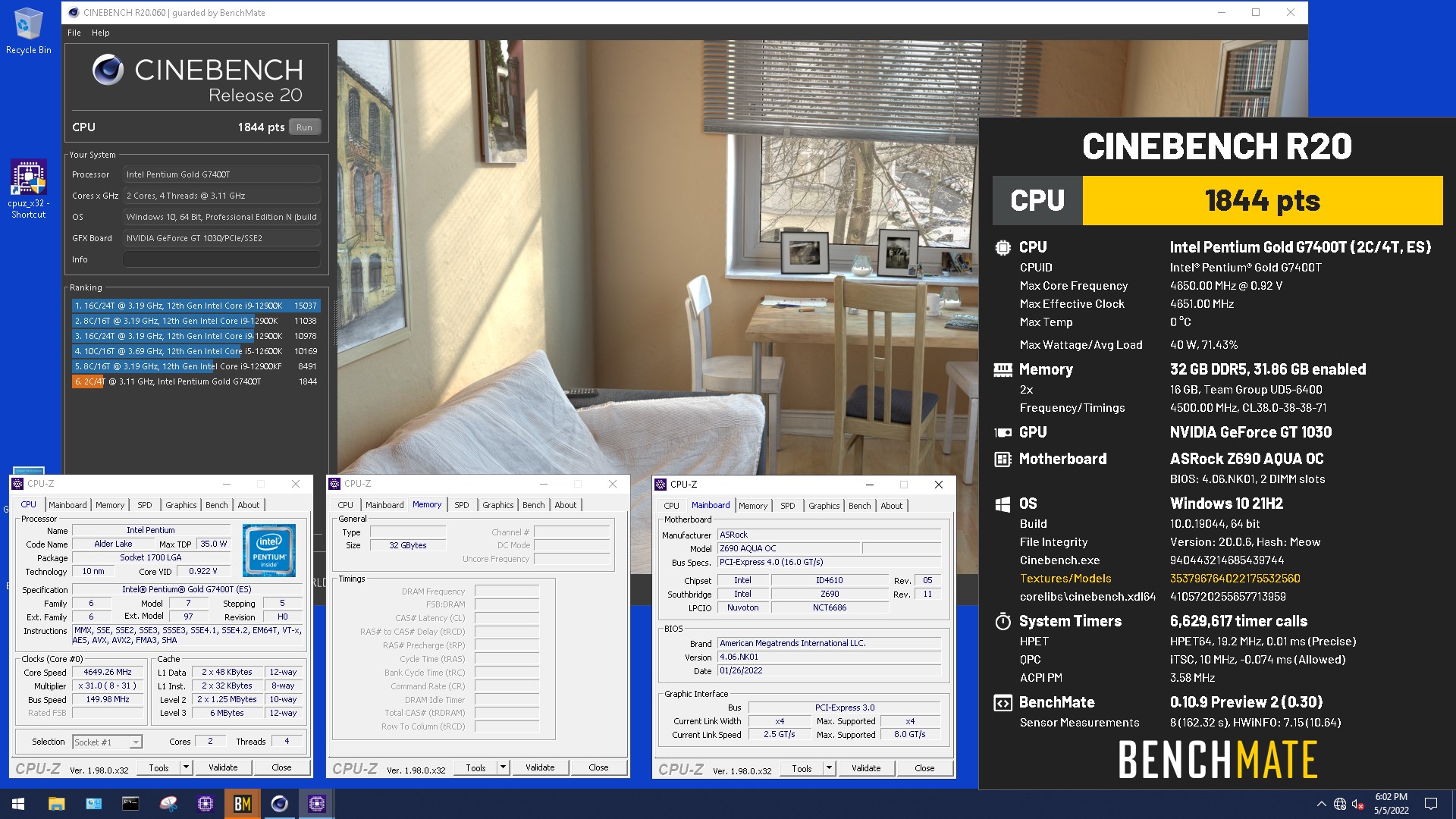Click the Multiplier value x 31.0 ( 8 - 31 )

[108, 686]
